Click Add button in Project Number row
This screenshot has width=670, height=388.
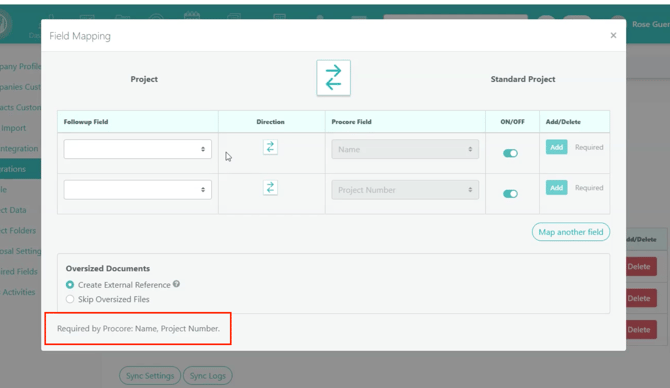556,188
